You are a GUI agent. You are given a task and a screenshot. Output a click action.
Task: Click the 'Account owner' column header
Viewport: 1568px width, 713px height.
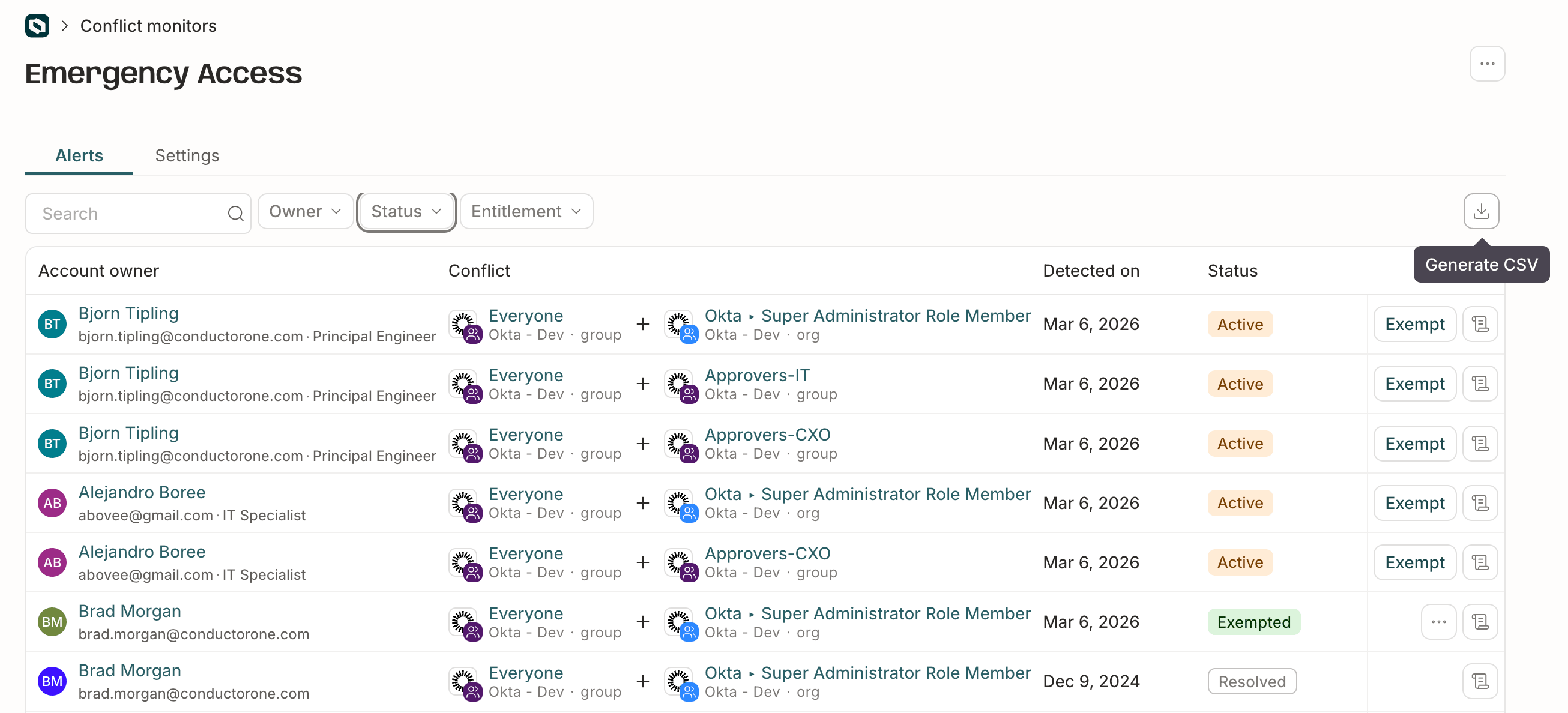click(x=98, y=271)
